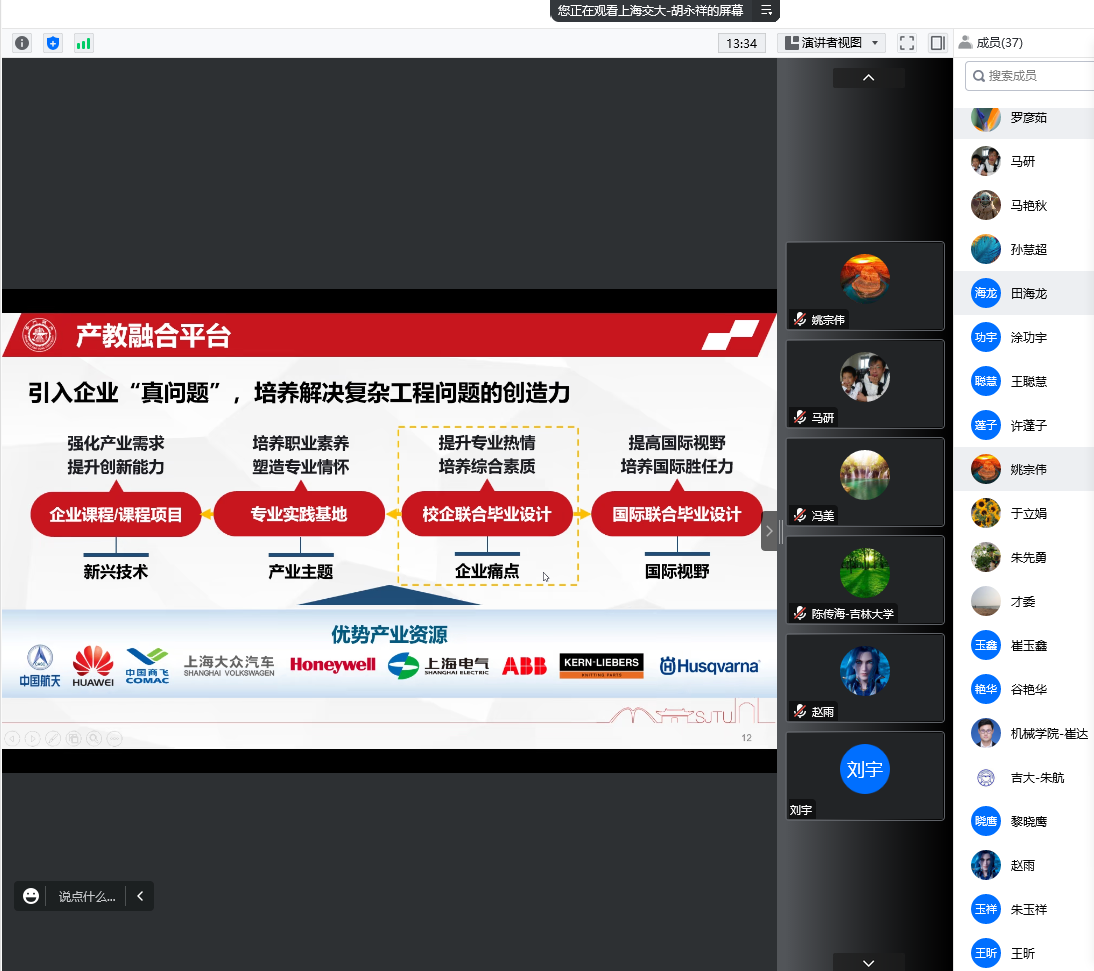1094x971 pixels.
Task: Click the 13:34 meeting timer
Action: click(x=742, y=43)
